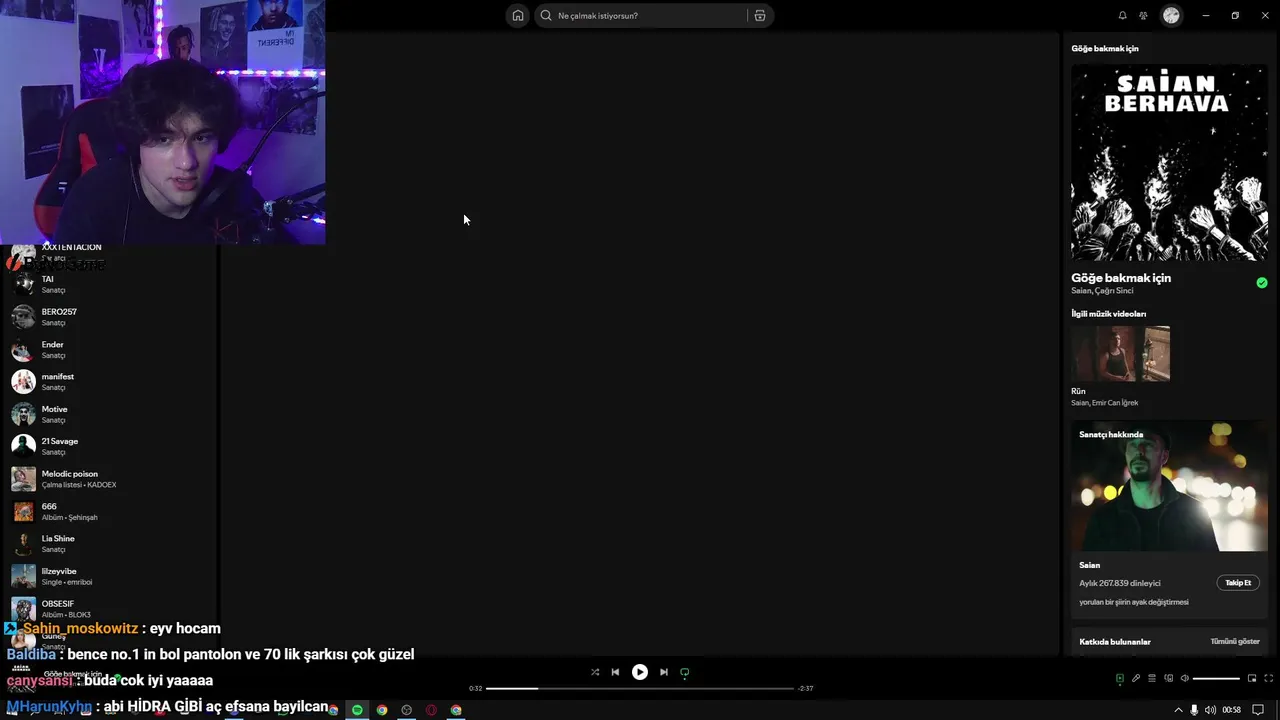This screenshot has height=720, width=1280.
Task: Open the Rün music video thumbnail
Action: coord(1120,353)
